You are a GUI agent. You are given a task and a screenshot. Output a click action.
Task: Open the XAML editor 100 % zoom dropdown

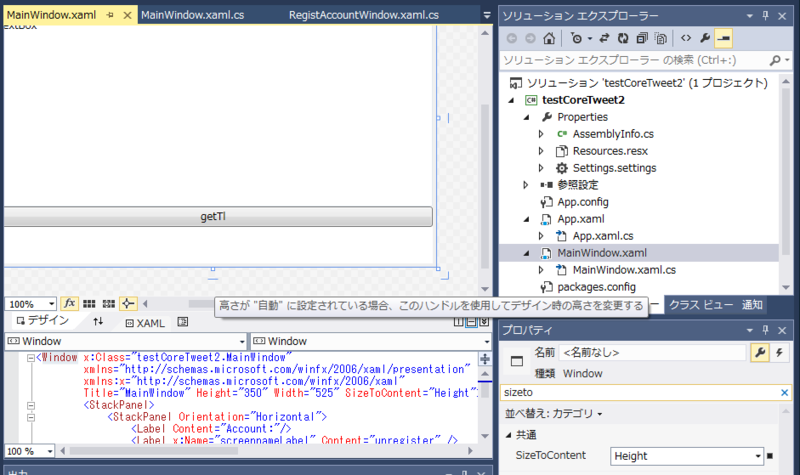[49, 451]
